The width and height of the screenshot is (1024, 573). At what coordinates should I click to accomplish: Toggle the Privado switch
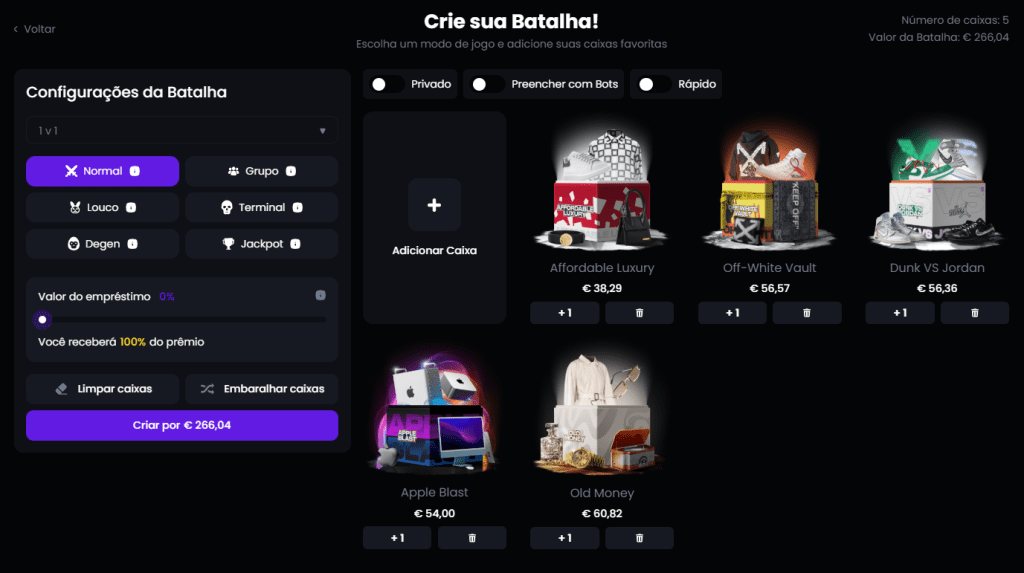387,84
